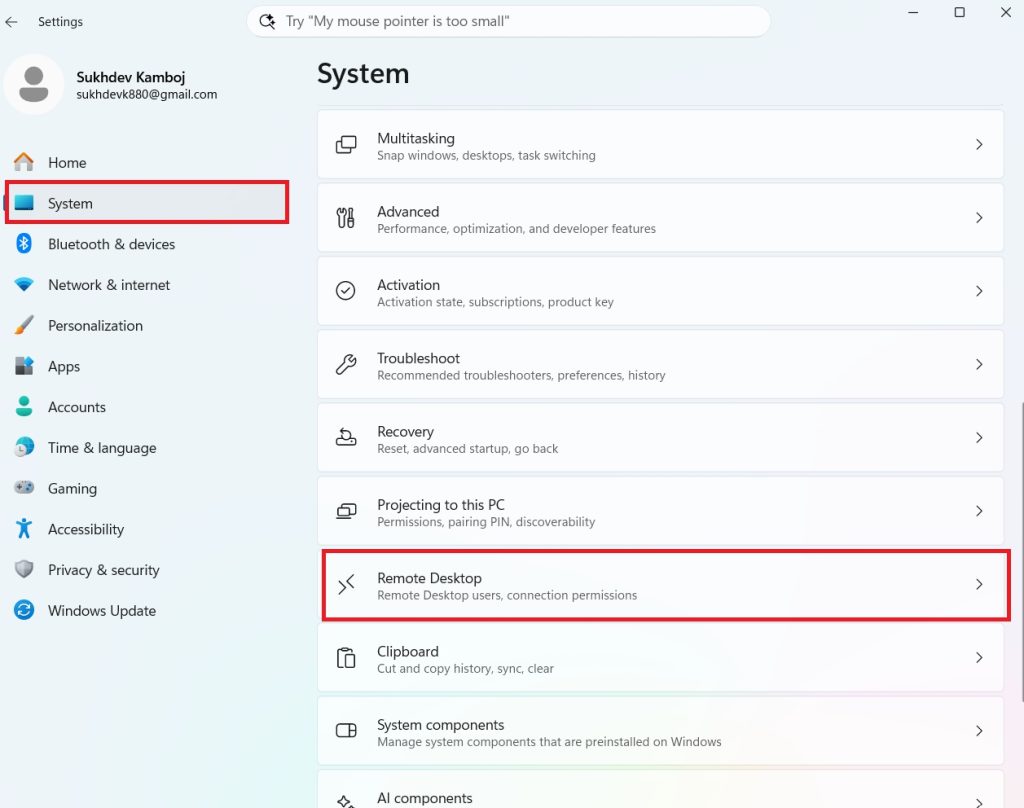The image size is (1024, 808).
Task: Open Accounts label in the sidebar
Action: click(77, 407)
